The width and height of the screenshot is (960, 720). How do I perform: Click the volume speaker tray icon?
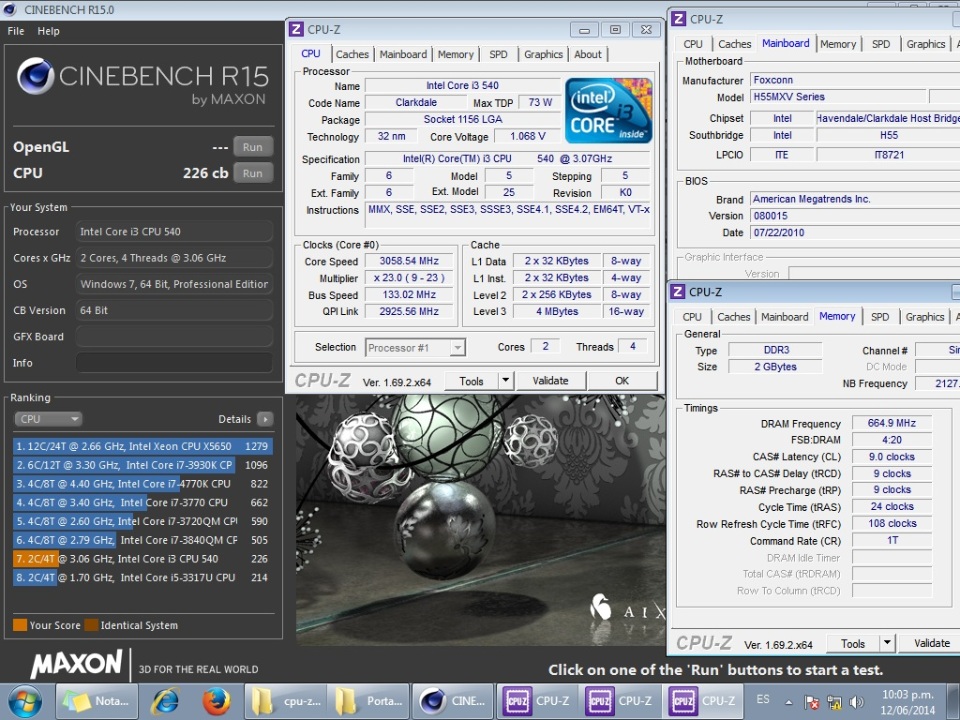click(x=857, y=702)
